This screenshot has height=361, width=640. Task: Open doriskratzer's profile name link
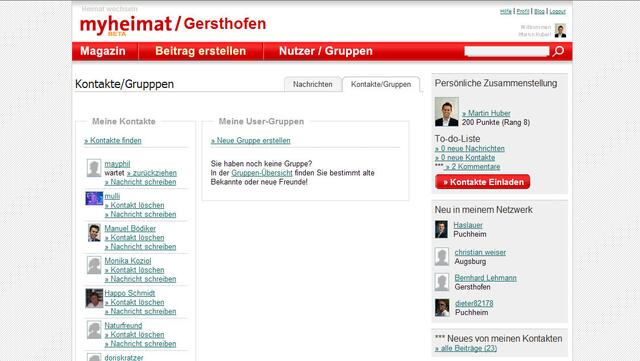point(124,357)
